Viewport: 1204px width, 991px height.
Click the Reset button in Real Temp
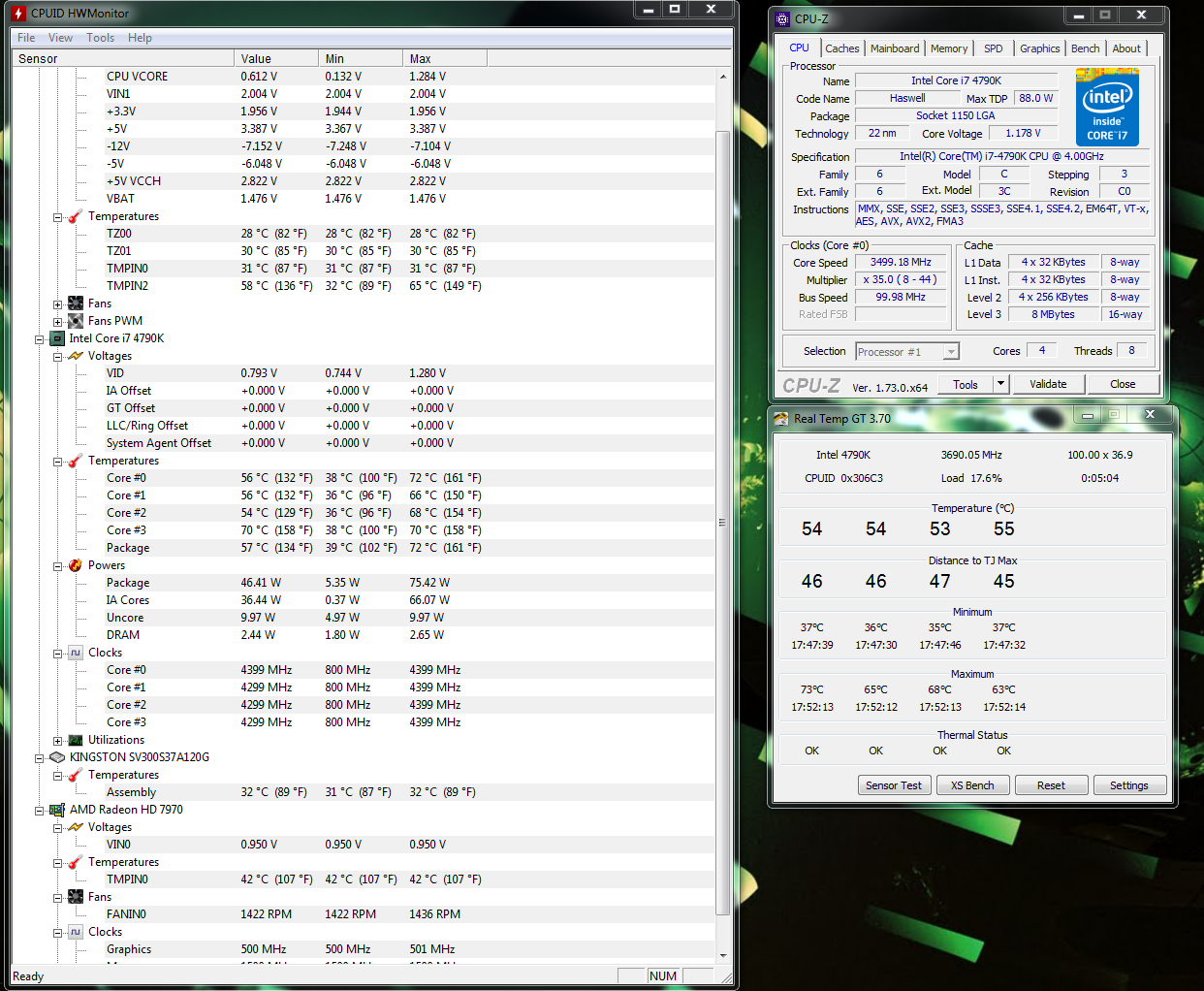[1051, 785]
